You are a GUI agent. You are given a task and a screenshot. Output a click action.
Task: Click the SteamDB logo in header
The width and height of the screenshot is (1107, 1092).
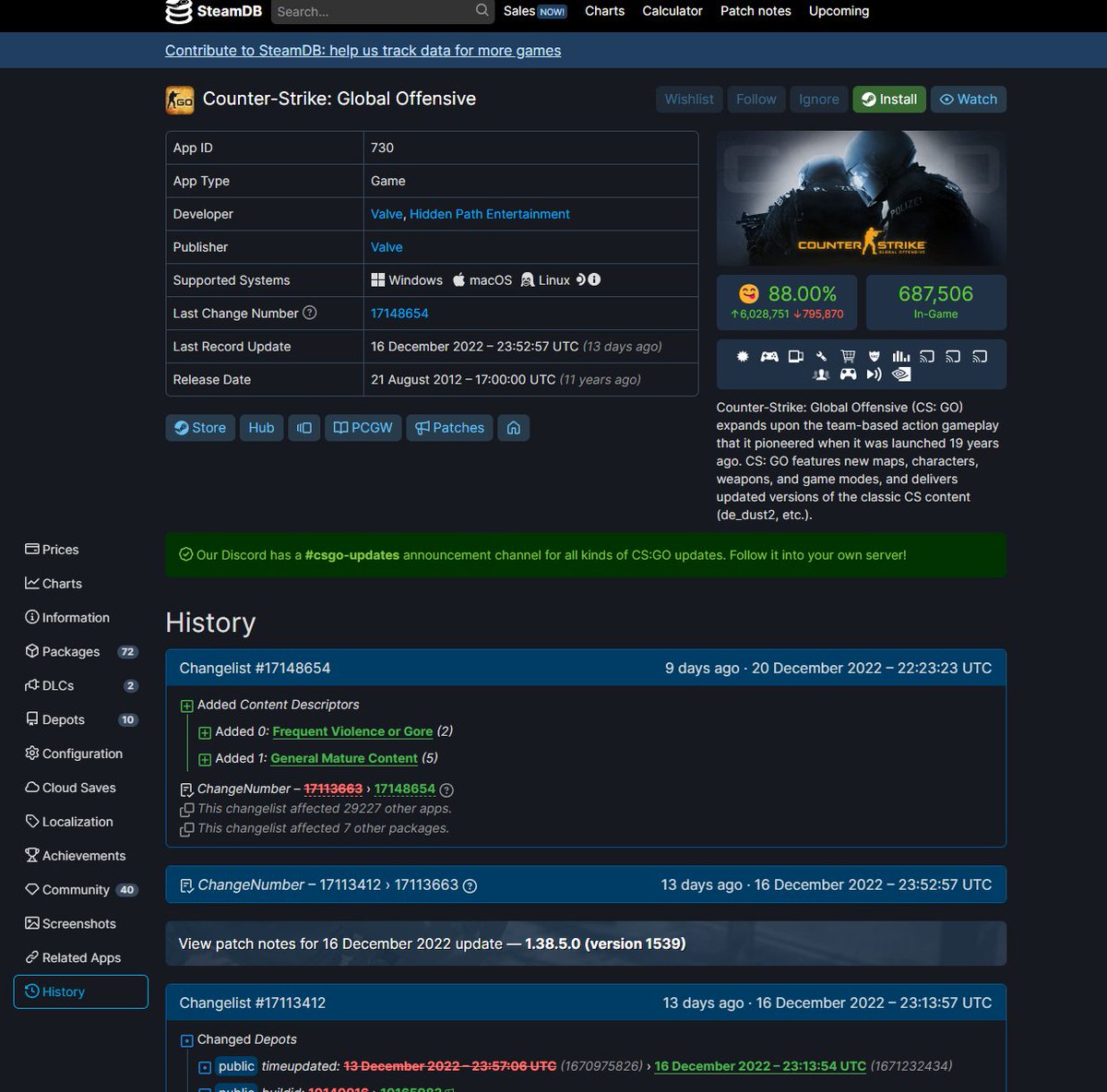tap(213, 11)
